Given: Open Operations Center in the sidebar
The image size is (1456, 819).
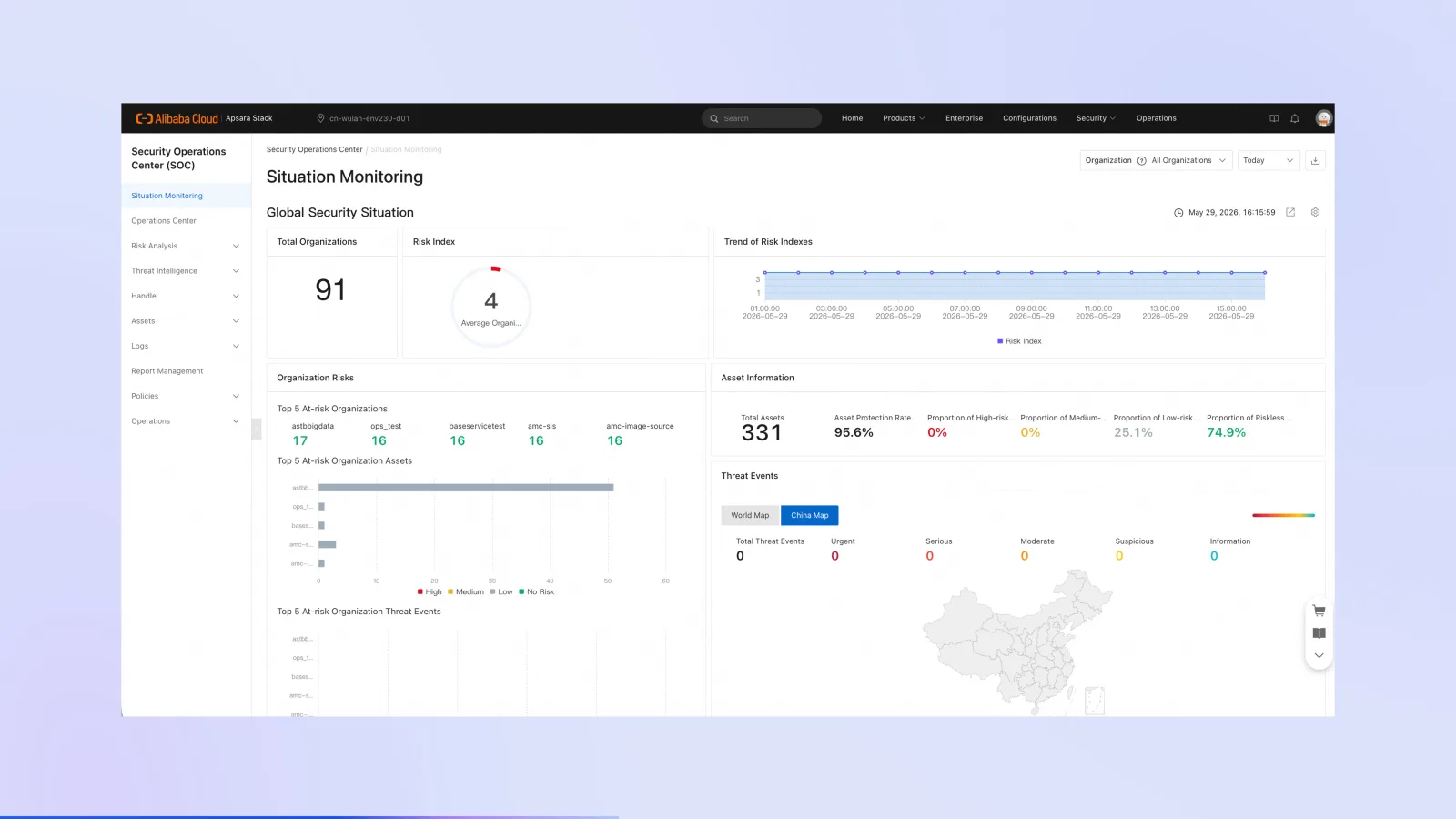Looking at the screenshot, I should pyautogui.click(x=186, y=221).
